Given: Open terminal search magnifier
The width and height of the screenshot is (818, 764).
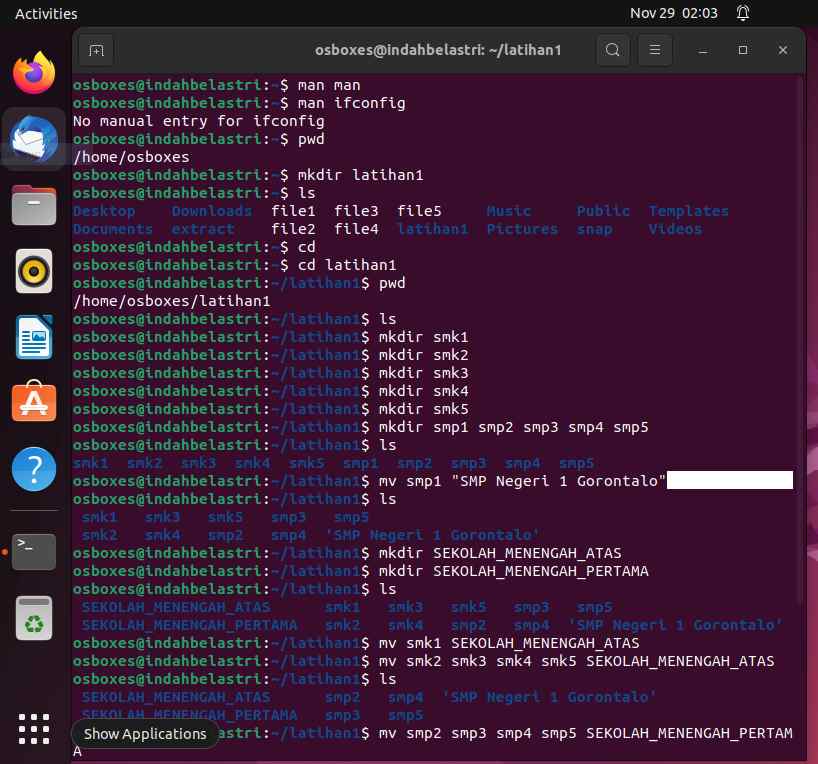Looking at the screenshot, I should [x=612, y=50].
